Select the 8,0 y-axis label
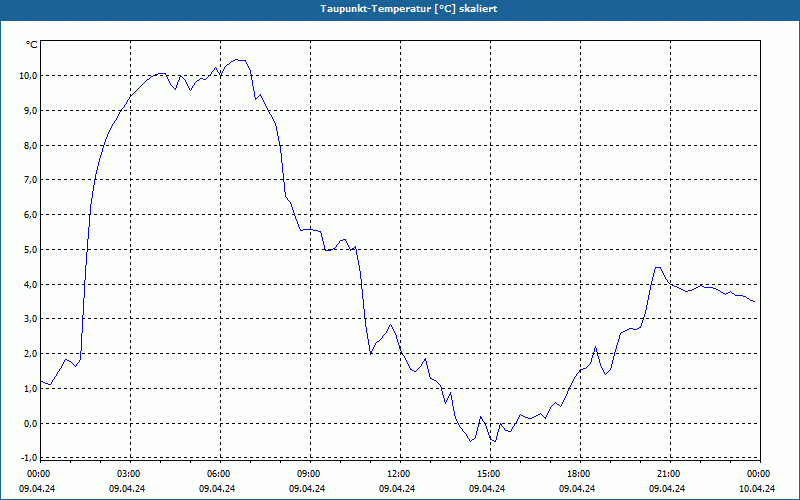Viewport: 800px width, 500px height. (x=30, y=145)
